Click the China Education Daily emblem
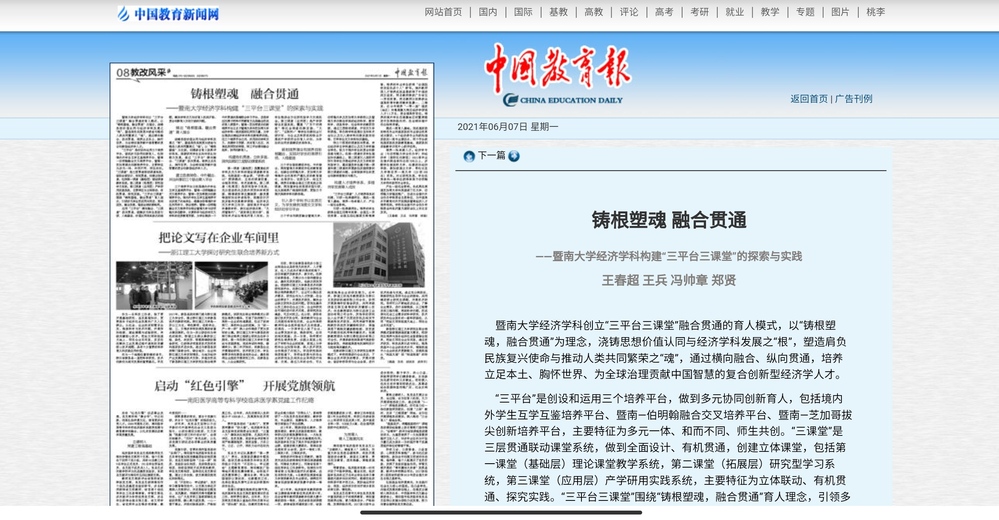Screen dimensions: 999x520 (x=511, y=99)
